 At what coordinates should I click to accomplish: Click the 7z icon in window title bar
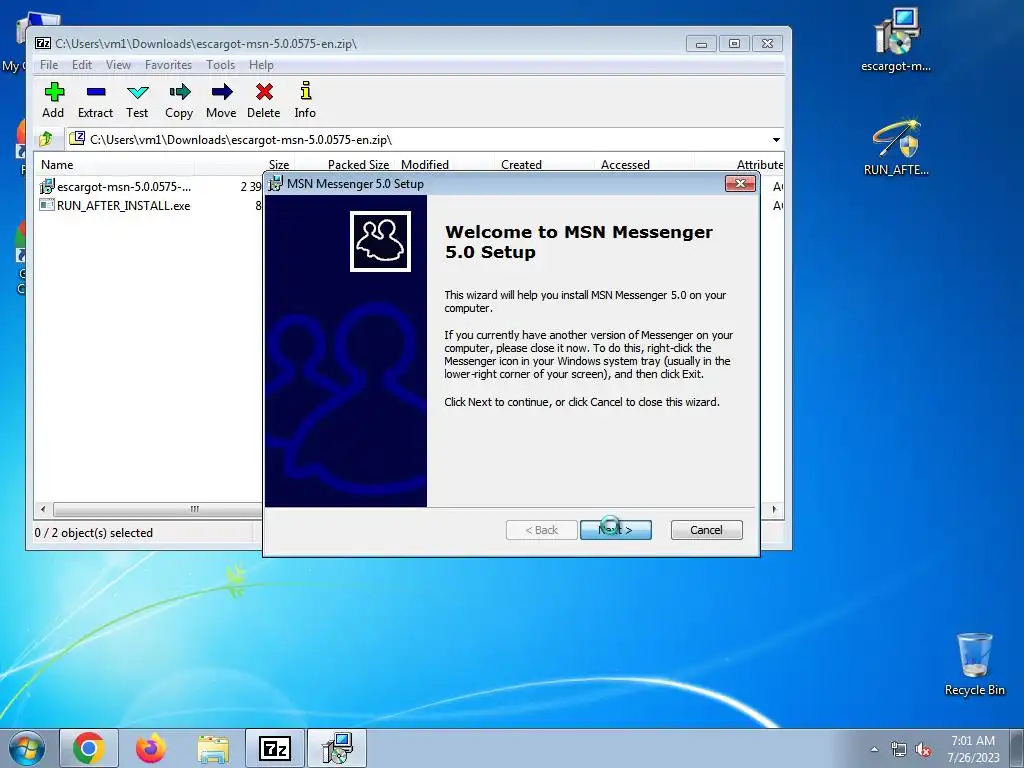coord(43,43)
